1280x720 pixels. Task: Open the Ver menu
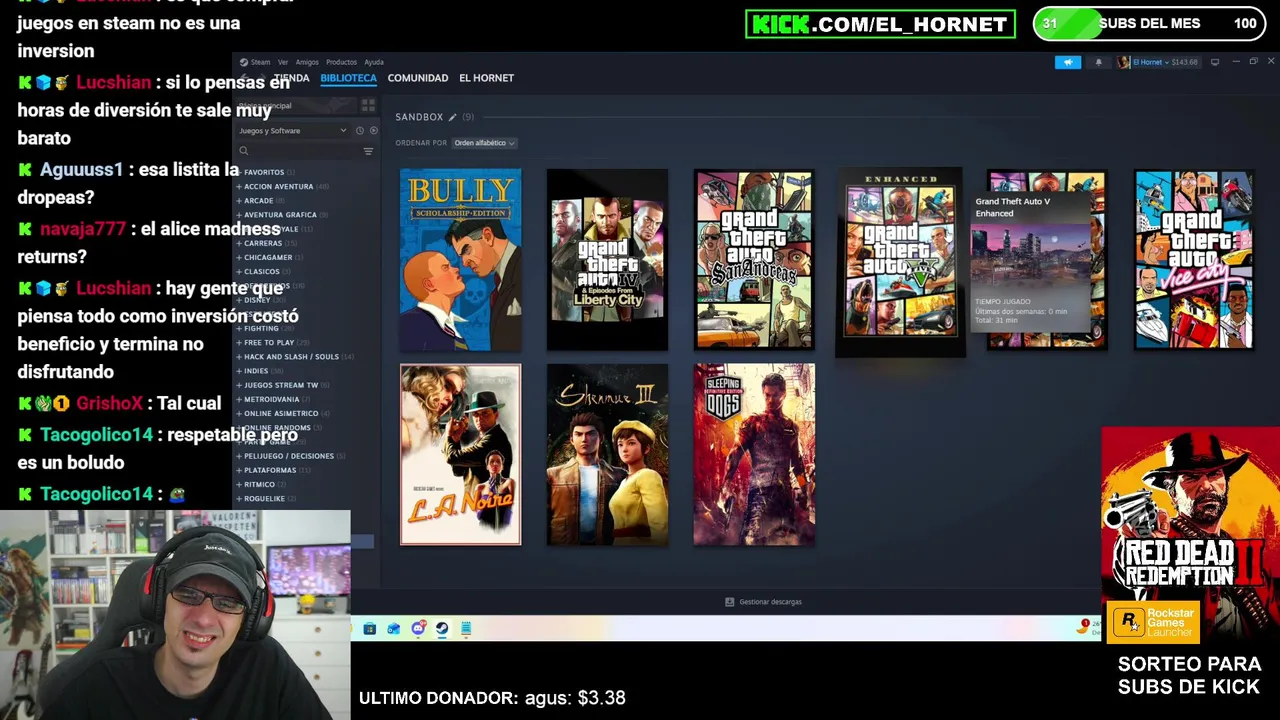pos(283,62)
